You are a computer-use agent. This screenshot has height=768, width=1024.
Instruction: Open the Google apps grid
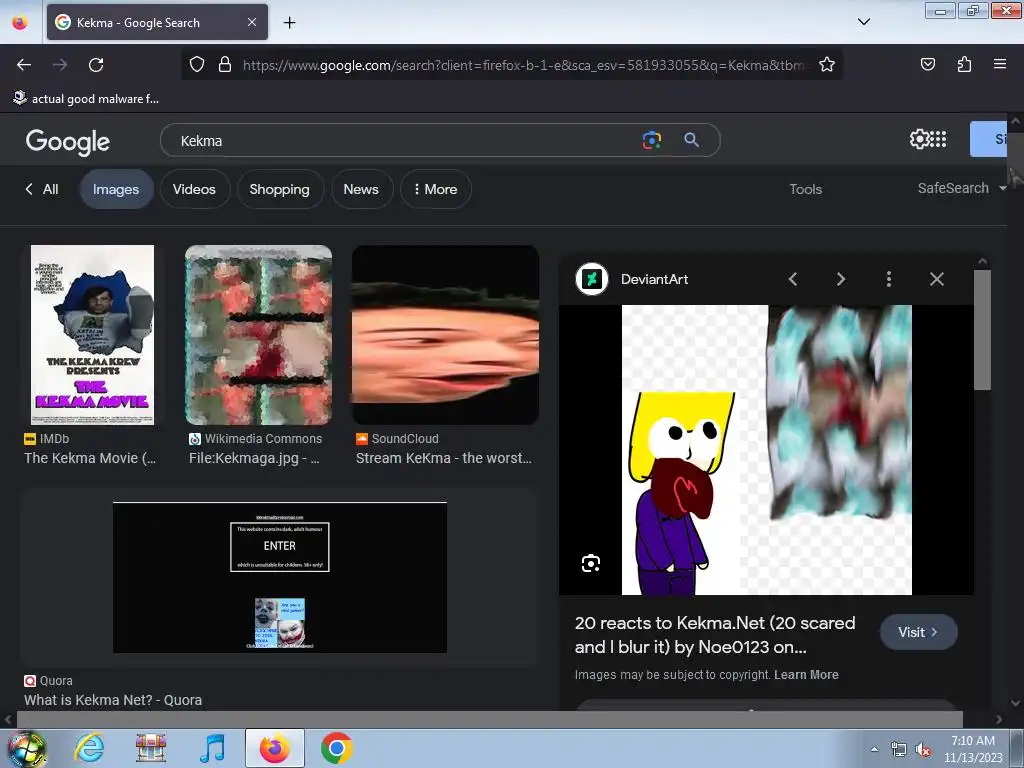pos(938,139)
